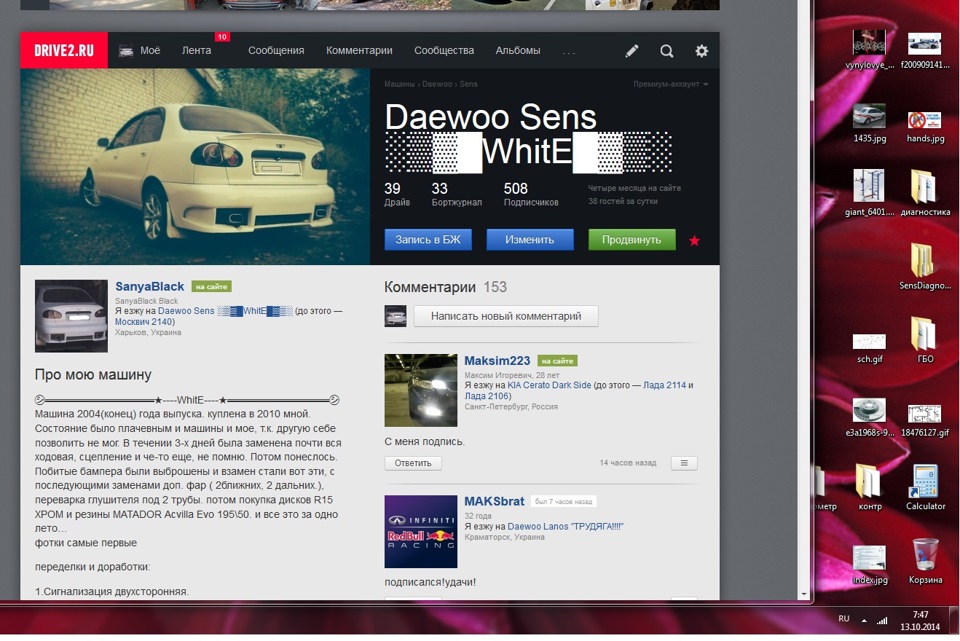Open index.jpg desktop file
Image resolution: width=960 pixels, height=641 pixels.
[869, 564]
